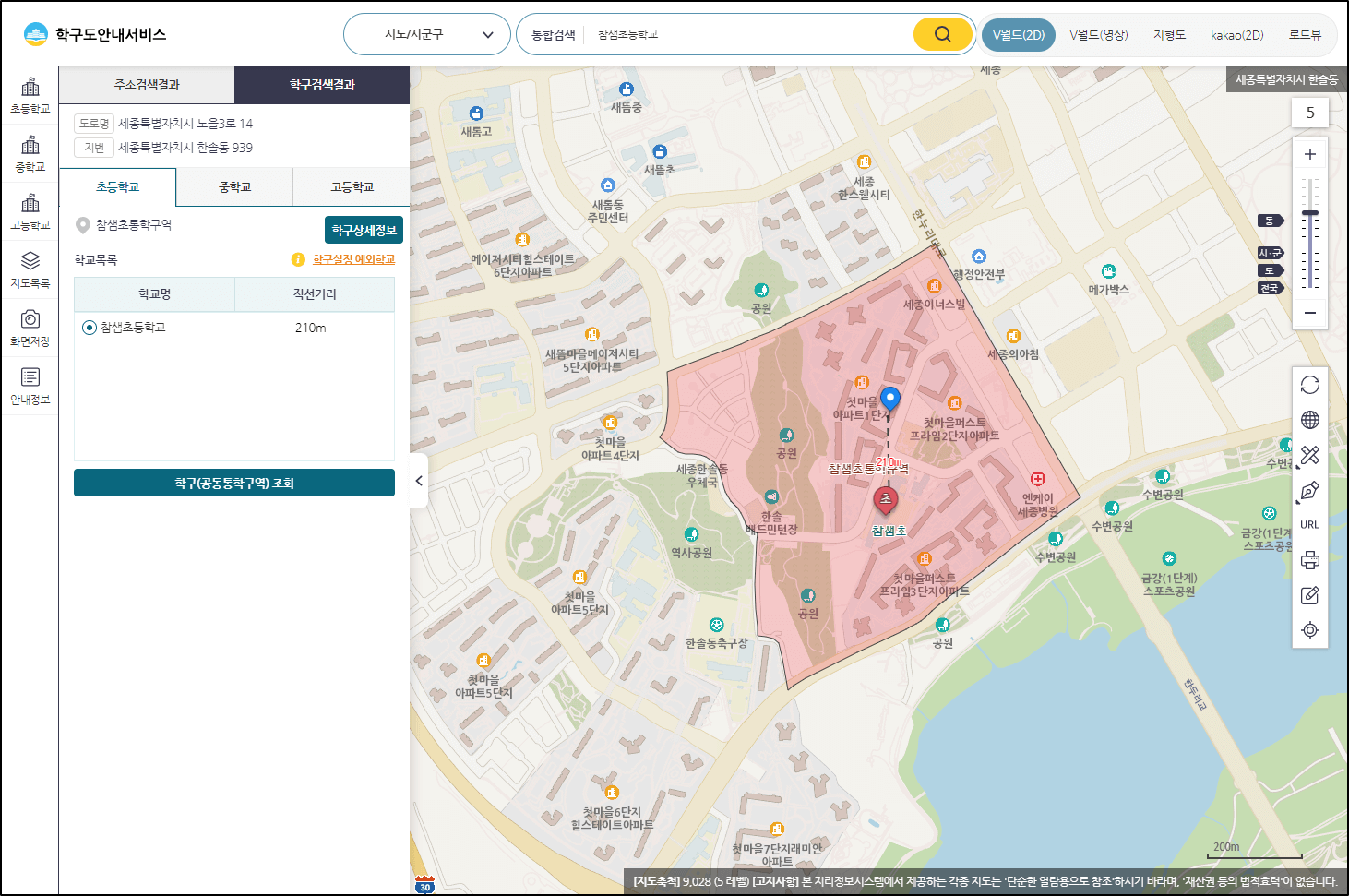Jump zoom to 시·군 level label

click(x=1270, y=253)
